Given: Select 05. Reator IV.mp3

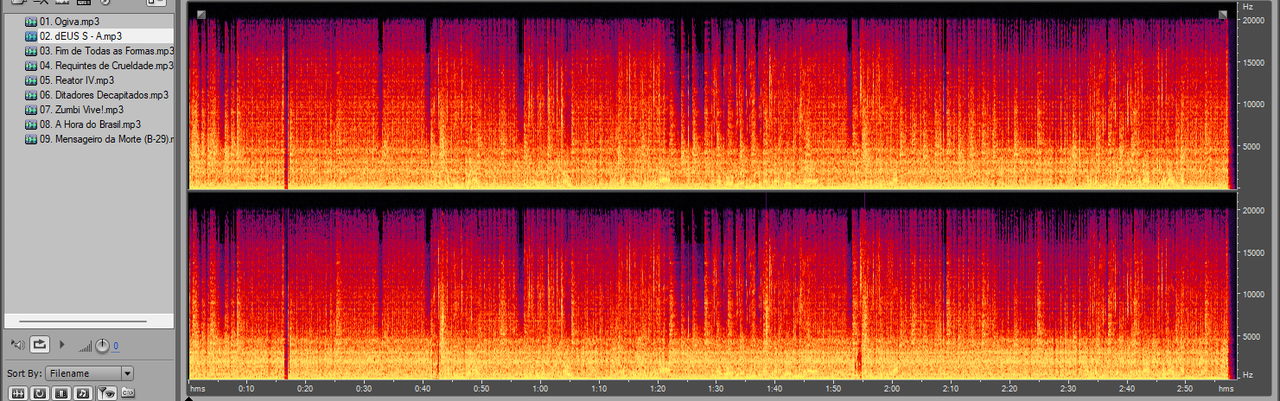Looking at the screenshot, I should [x=77, y=80].
